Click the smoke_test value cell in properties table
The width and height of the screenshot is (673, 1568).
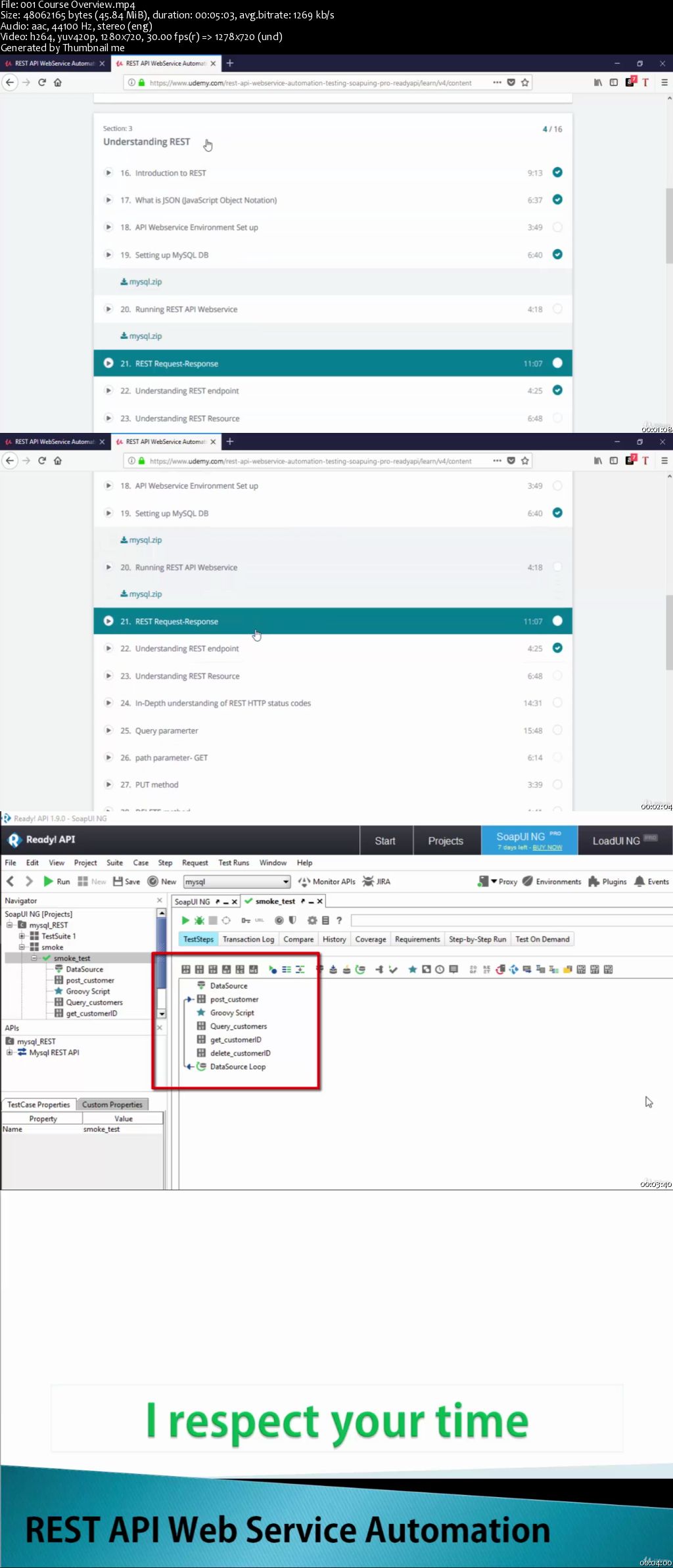point(122,1129)
